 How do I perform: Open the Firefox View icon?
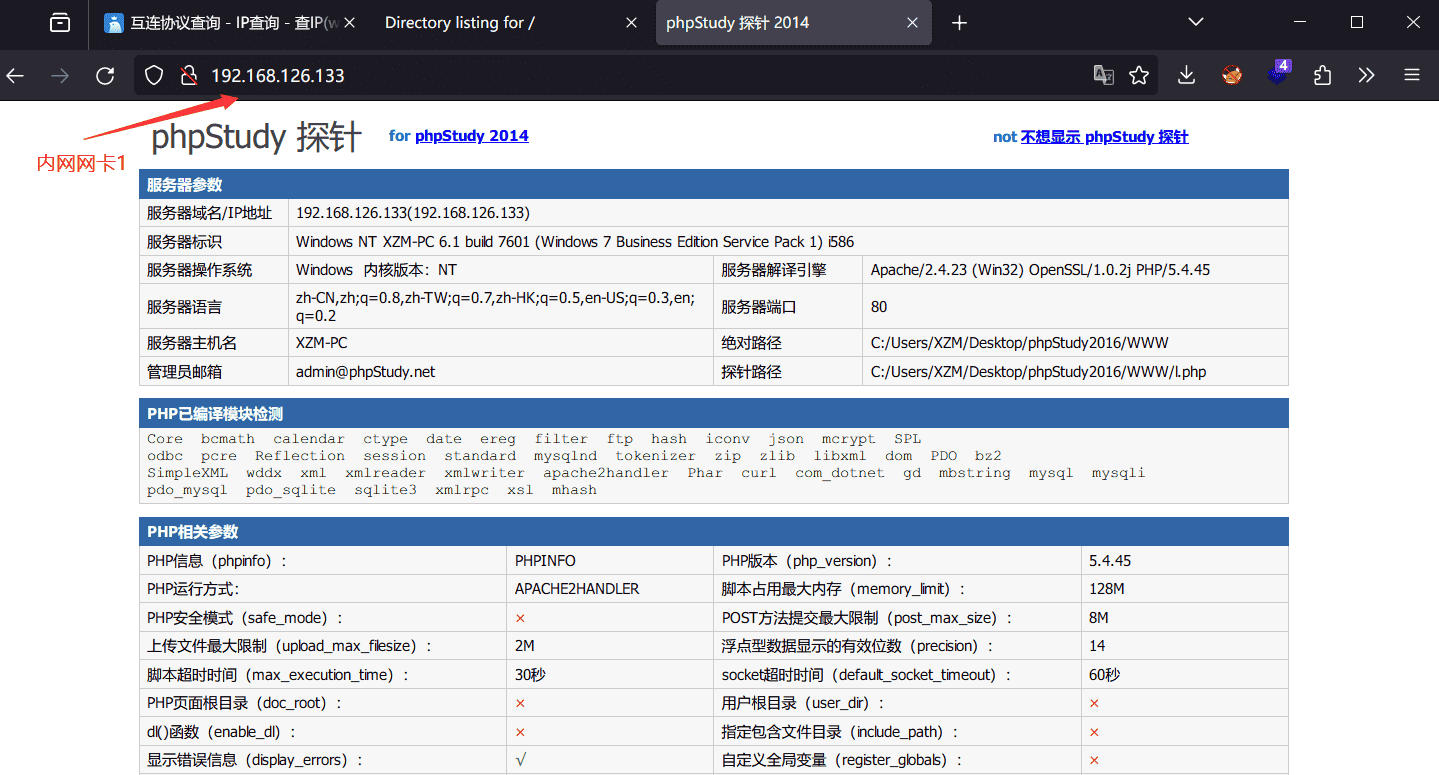pyautogui.click(x=60, y=23)
